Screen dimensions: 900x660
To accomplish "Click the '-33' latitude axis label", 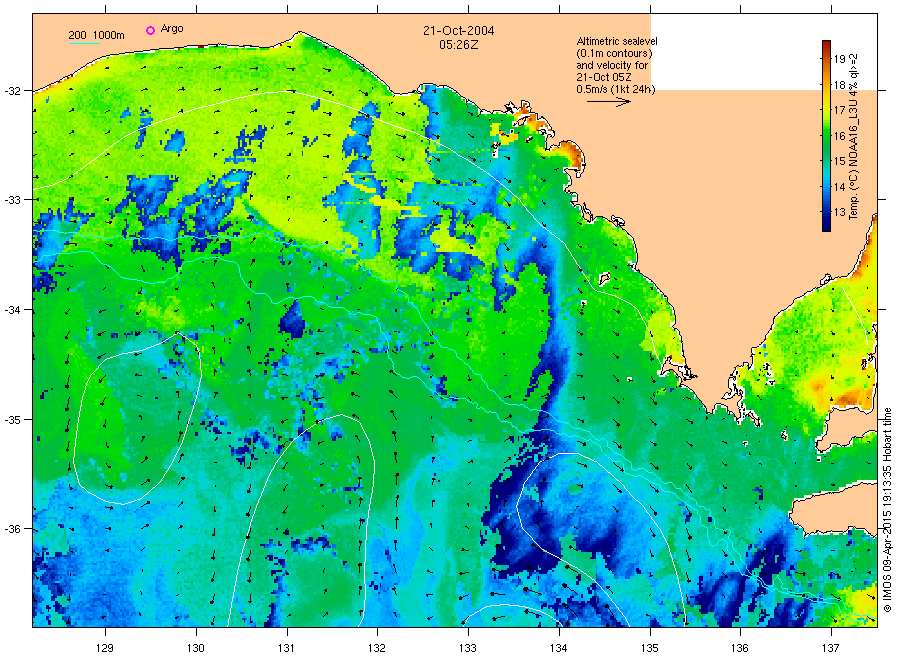I will [12, 200].
